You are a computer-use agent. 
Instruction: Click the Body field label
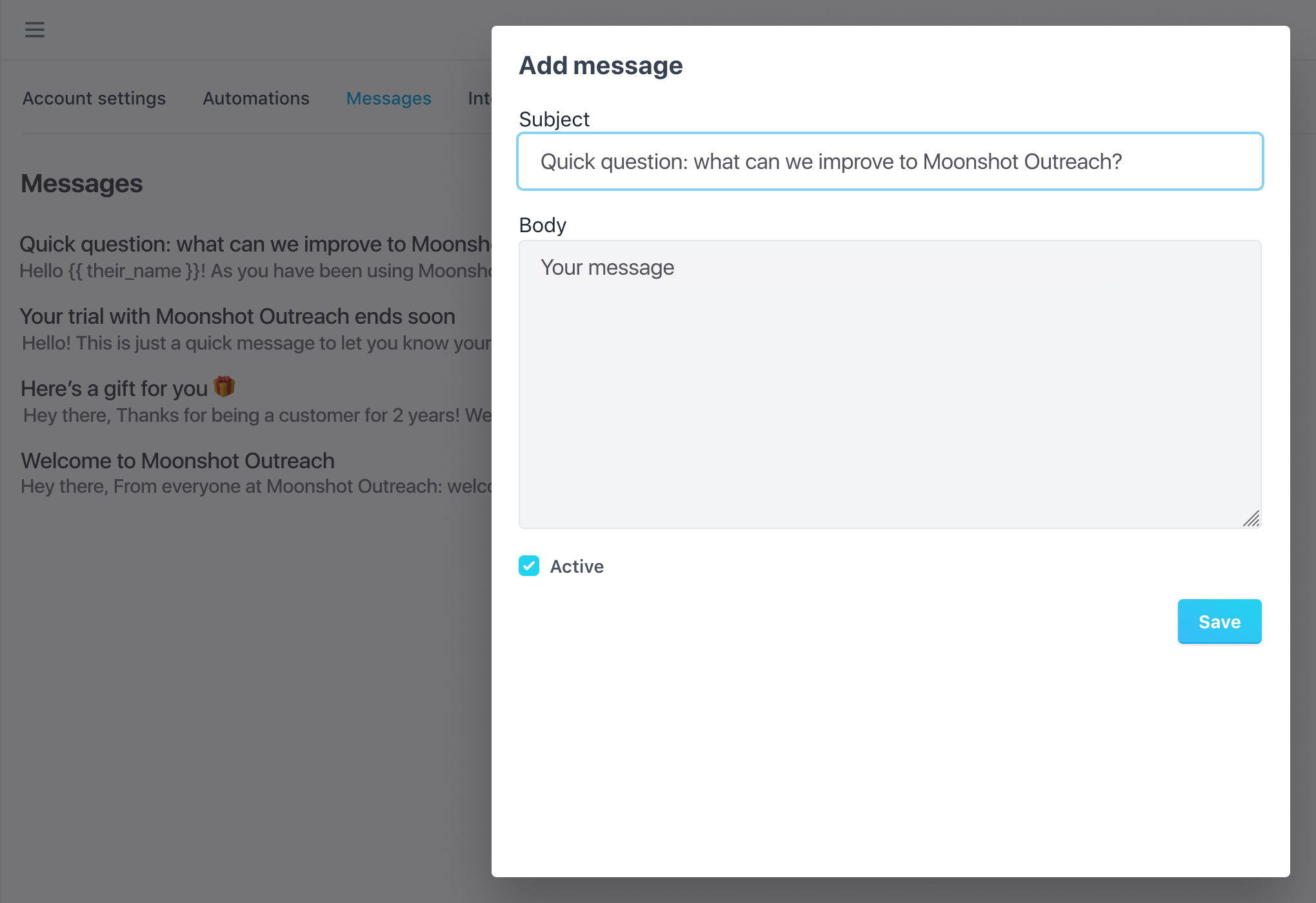pyautogui.click(x=542, y=225)
